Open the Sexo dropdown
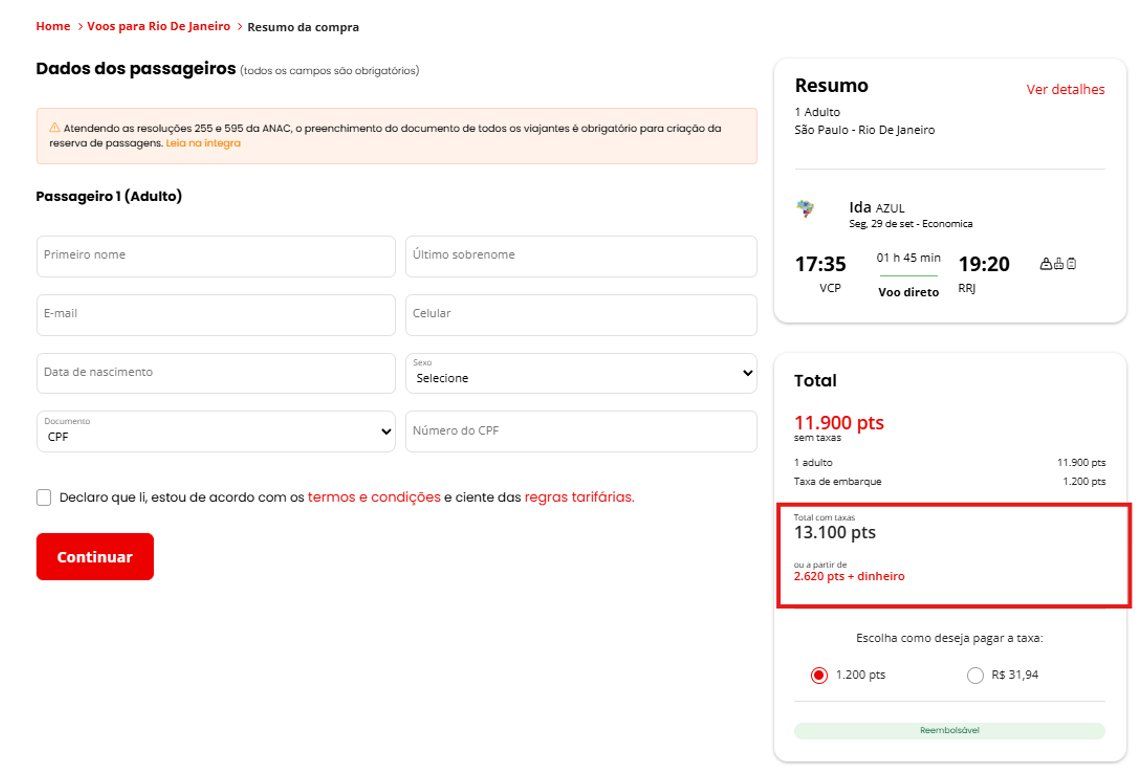 tap(581, 373)
